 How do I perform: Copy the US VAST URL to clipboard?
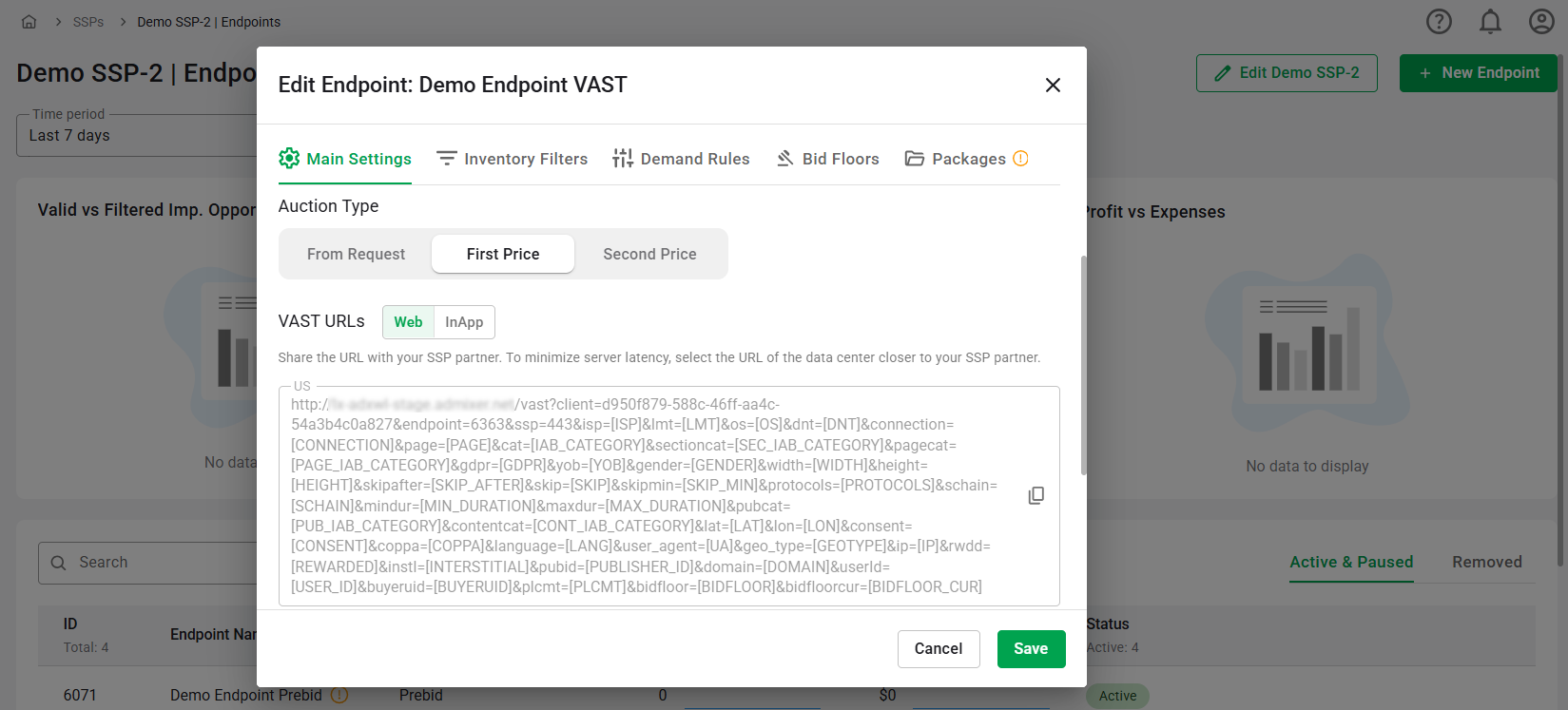(x=1036, y=495)
